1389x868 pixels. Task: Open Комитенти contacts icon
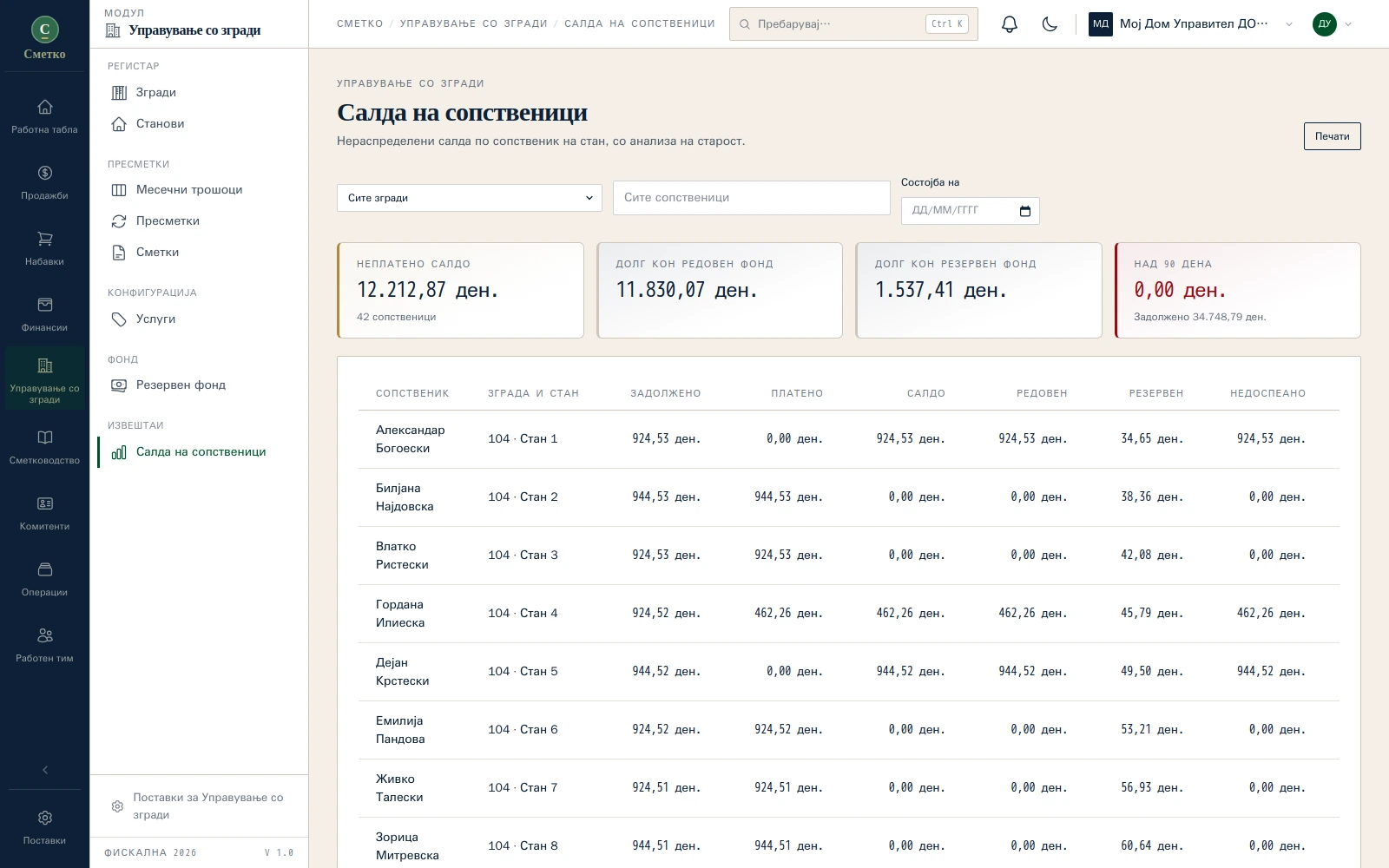(45, 503)
